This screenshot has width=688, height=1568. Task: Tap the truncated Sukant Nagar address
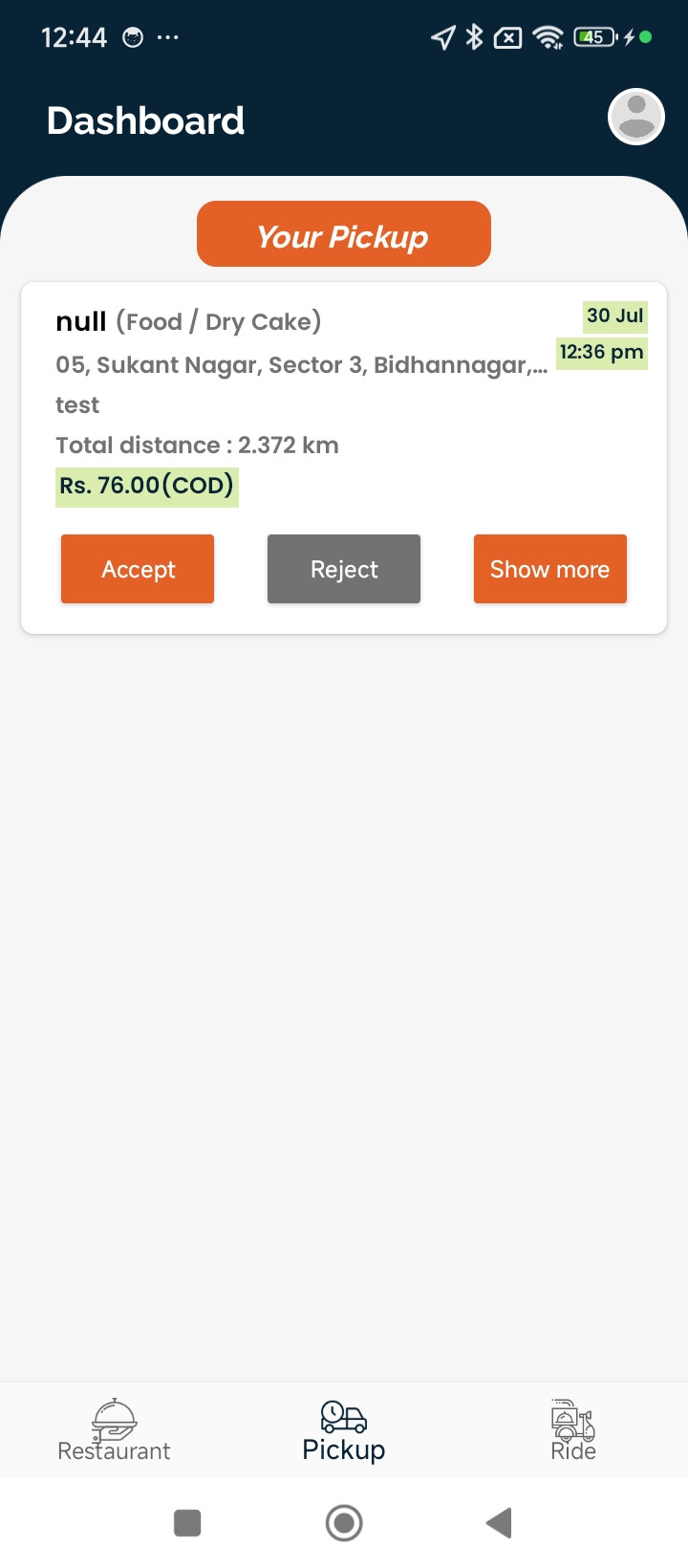pyautogui.click(x=302, y=365)
